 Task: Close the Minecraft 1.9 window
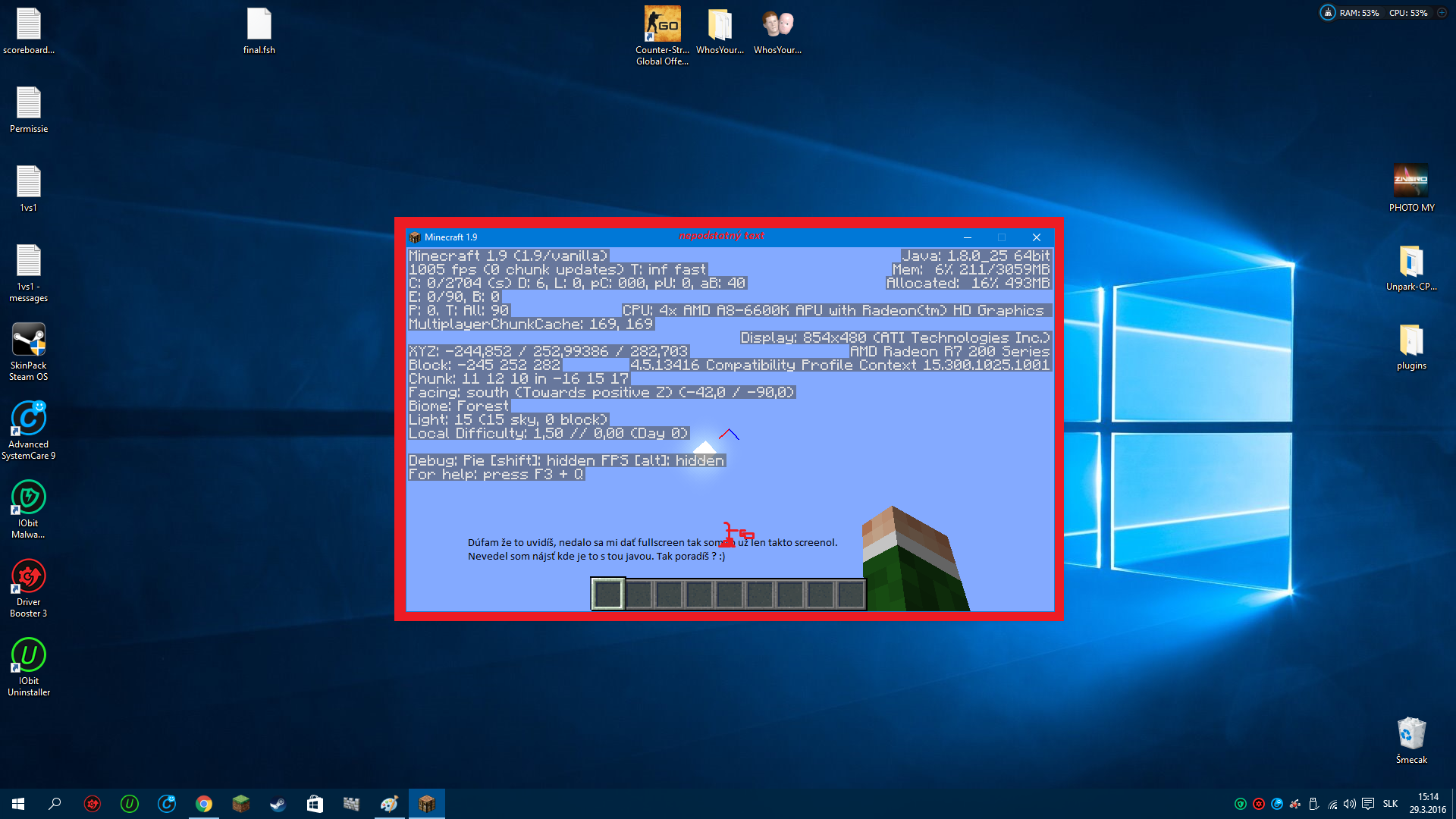(1037, 237)
